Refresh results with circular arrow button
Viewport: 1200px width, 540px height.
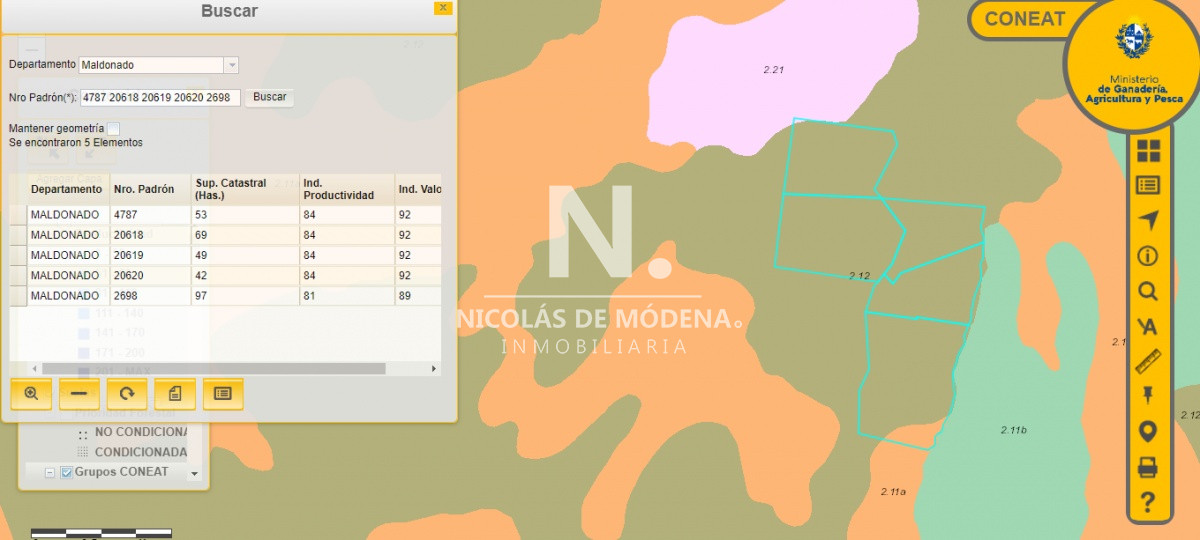tap(127, 394)
